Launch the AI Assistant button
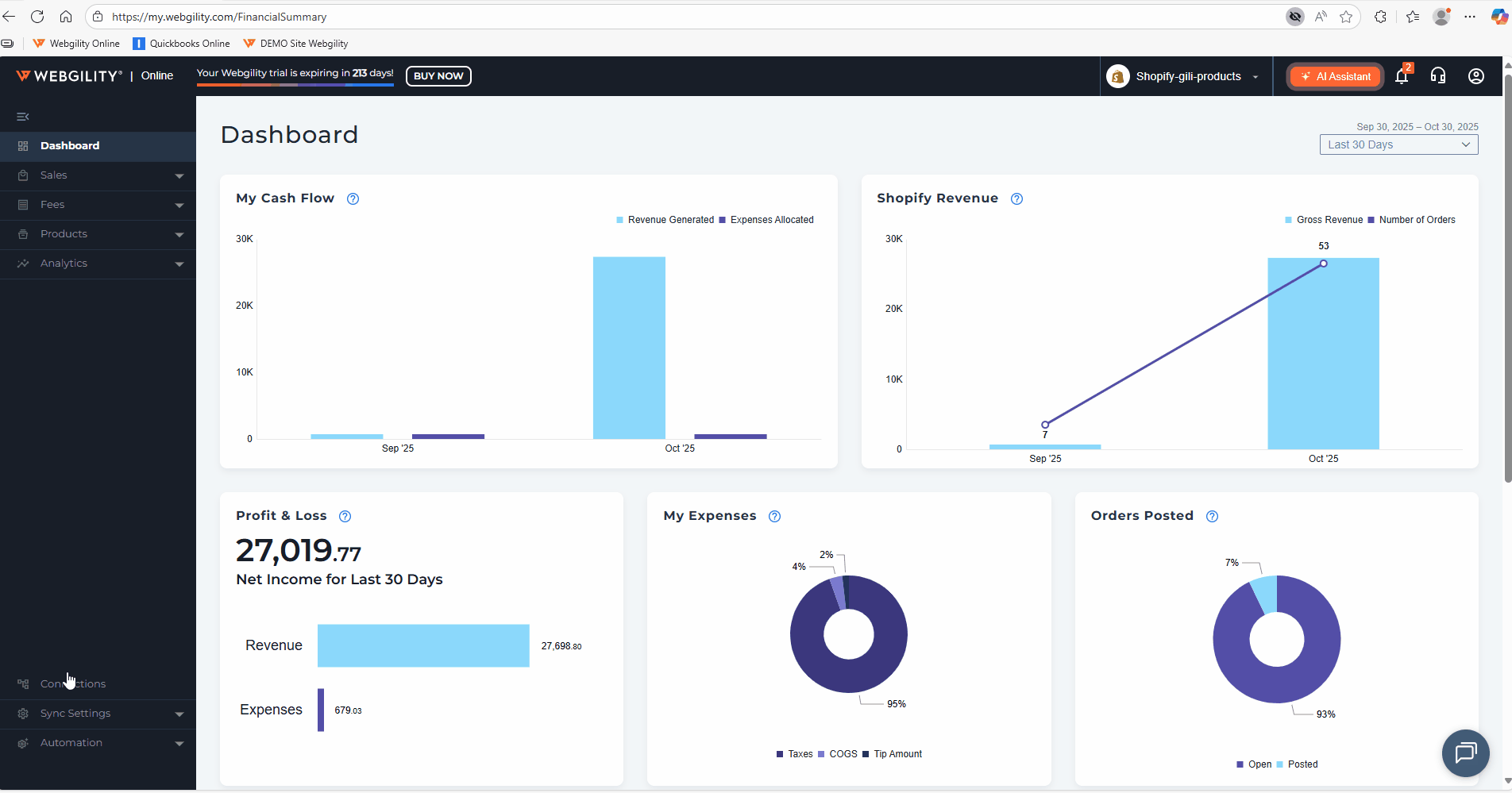The image size is (1512, 793). pyautogui.click(x=1336, y=76)
